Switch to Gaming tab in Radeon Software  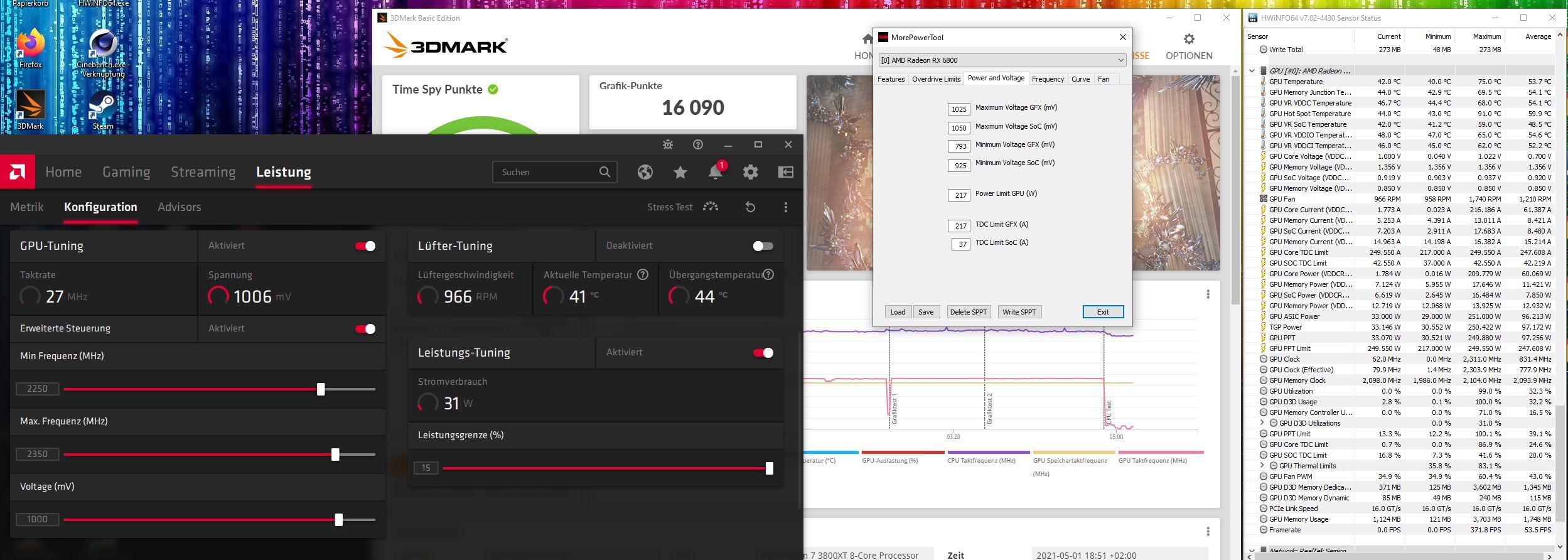tap(126, 172)
